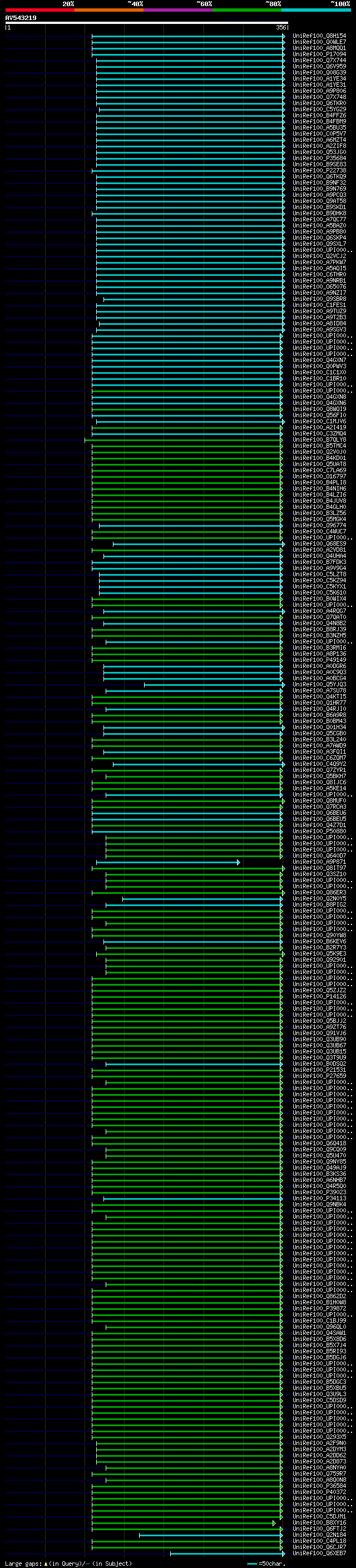Click label UniRef100_Q60418
The image size is (356, 1568).
coord(319,1143)
